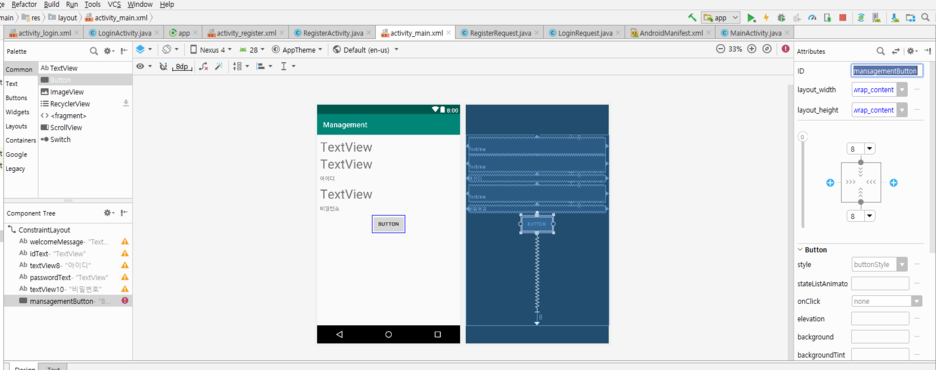Show warnings and errors red icon
936x370 pixels.
[786, 49]
